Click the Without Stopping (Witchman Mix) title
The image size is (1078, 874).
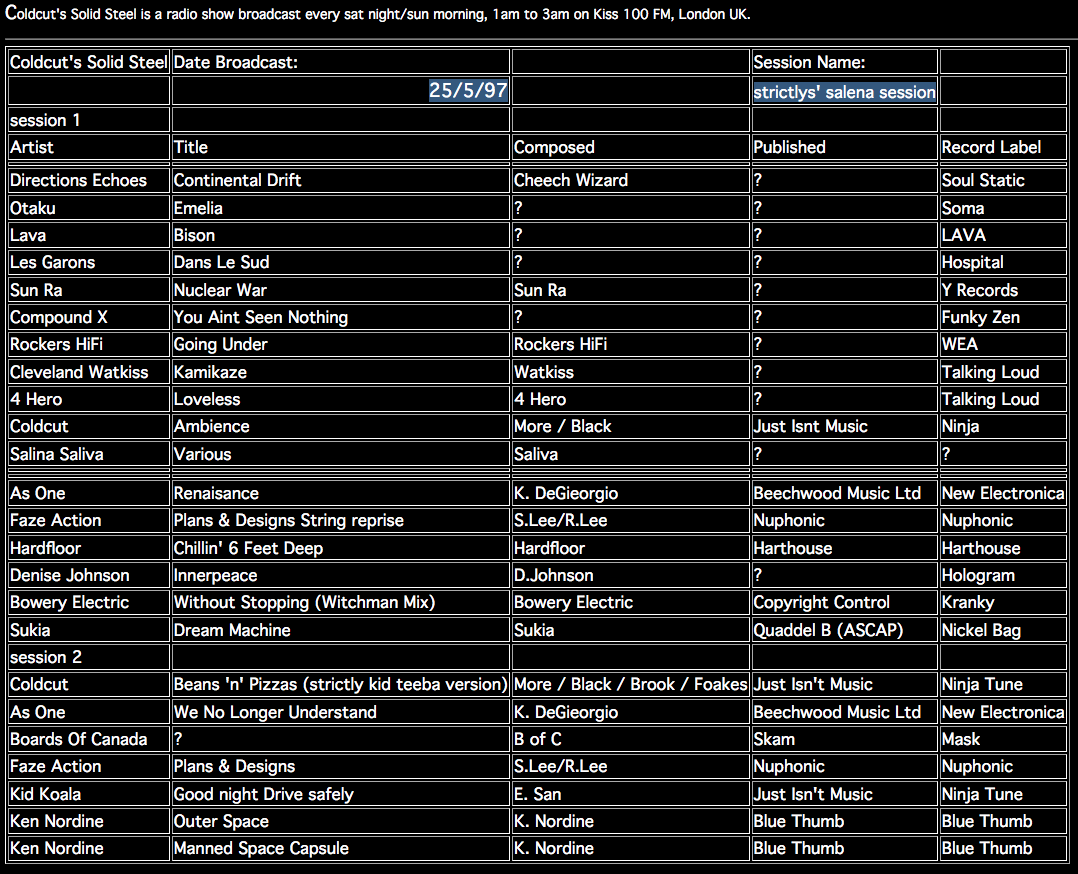(x=304, y=602)
